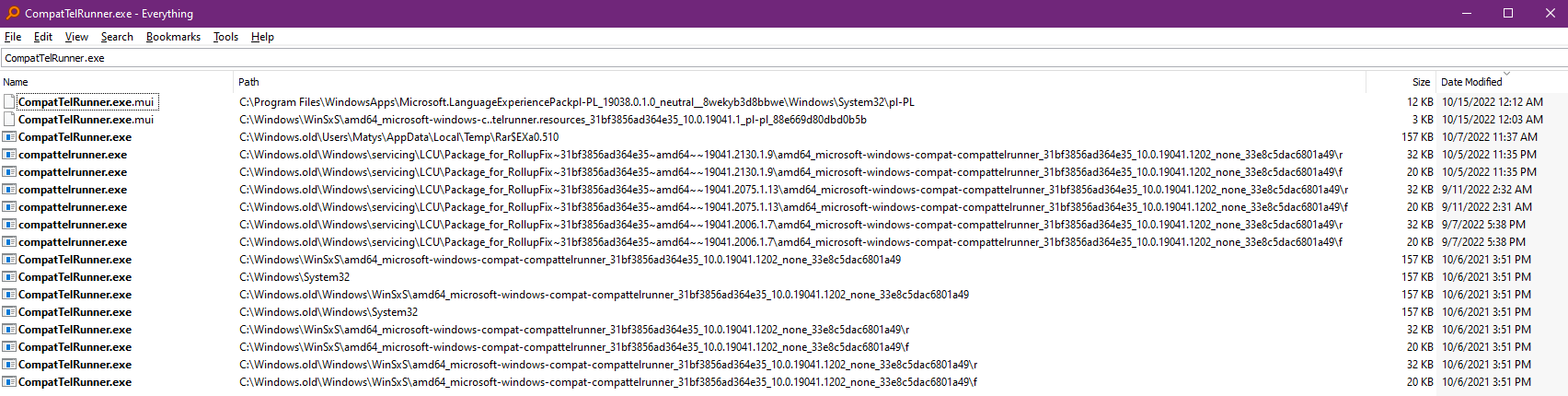Sort results by the Name column header
The width and height of the screenshot is (1568, 396).
[117, 82]
